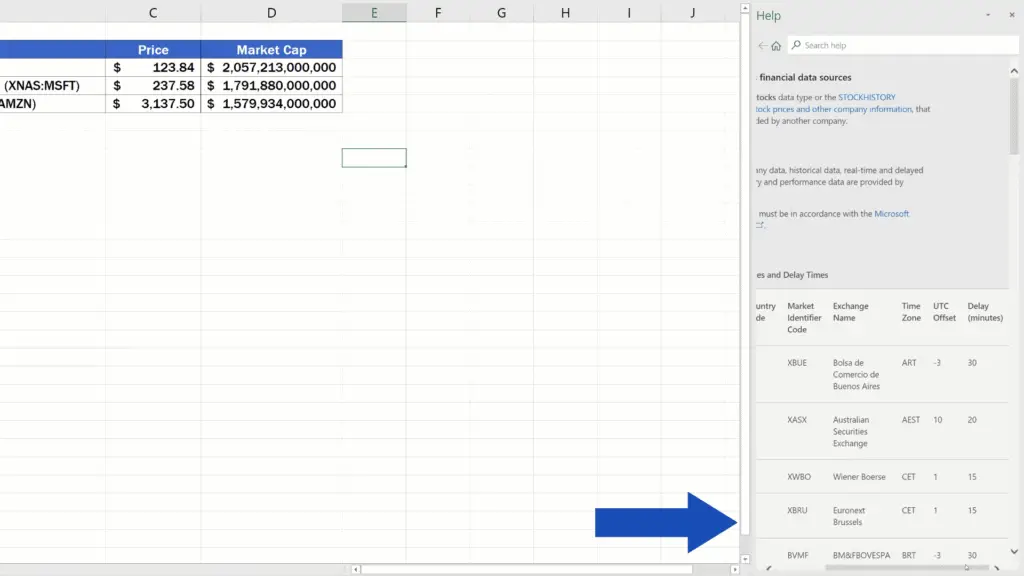
Task: Click inside the Search help field
Action: (x=900, y=45)
